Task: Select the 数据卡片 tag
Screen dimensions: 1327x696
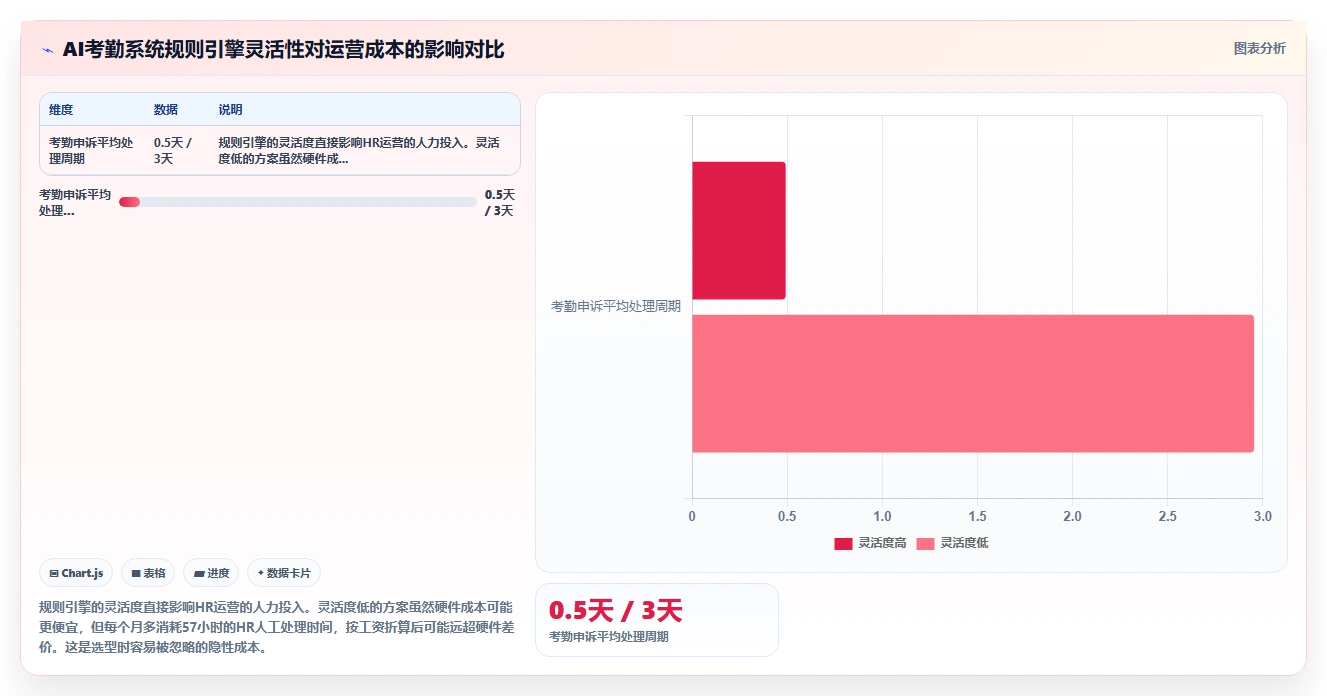Action: coord(284,573)
